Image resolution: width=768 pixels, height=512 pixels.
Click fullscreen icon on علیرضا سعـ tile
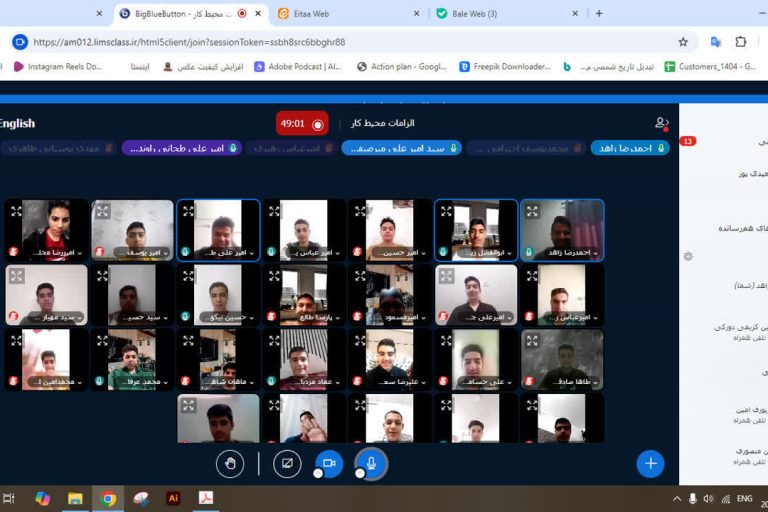[360, 341]
